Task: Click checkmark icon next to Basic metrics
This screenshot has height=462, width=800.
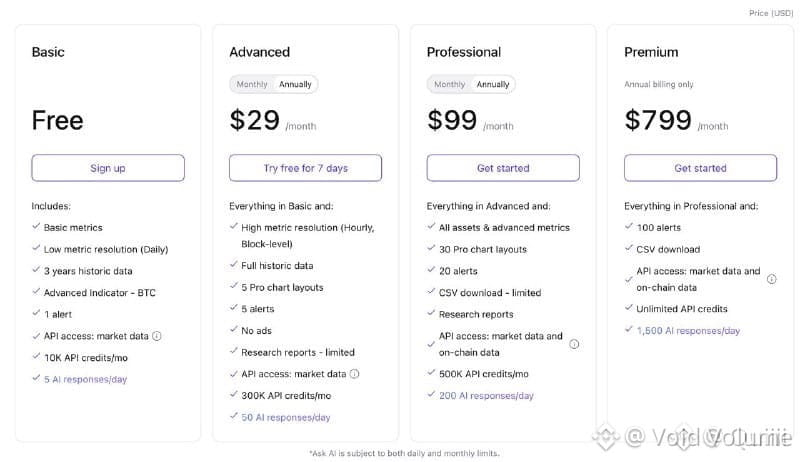Action: [x=36, y=226]
